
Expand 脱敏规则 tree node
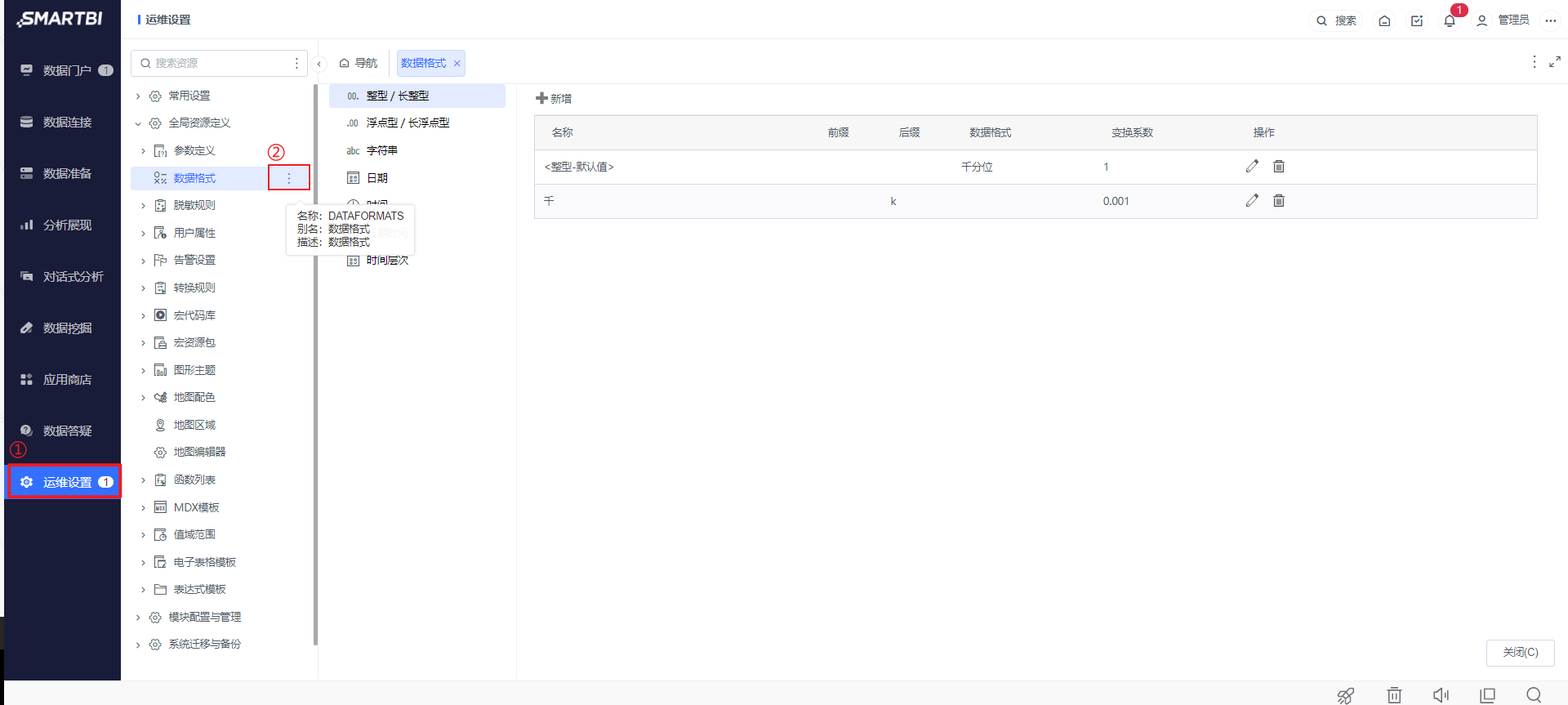(x=143, y=206)
